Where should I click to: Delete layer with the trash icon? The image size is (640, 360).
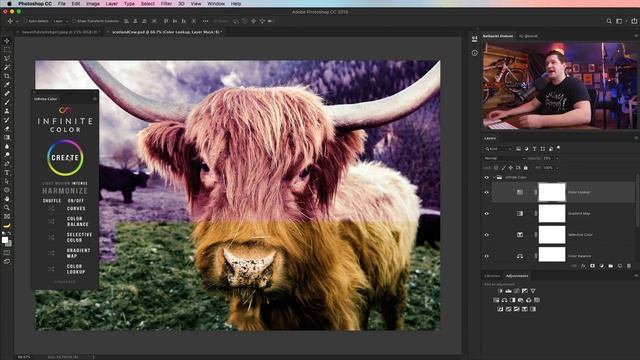click(x=629, y=266)
